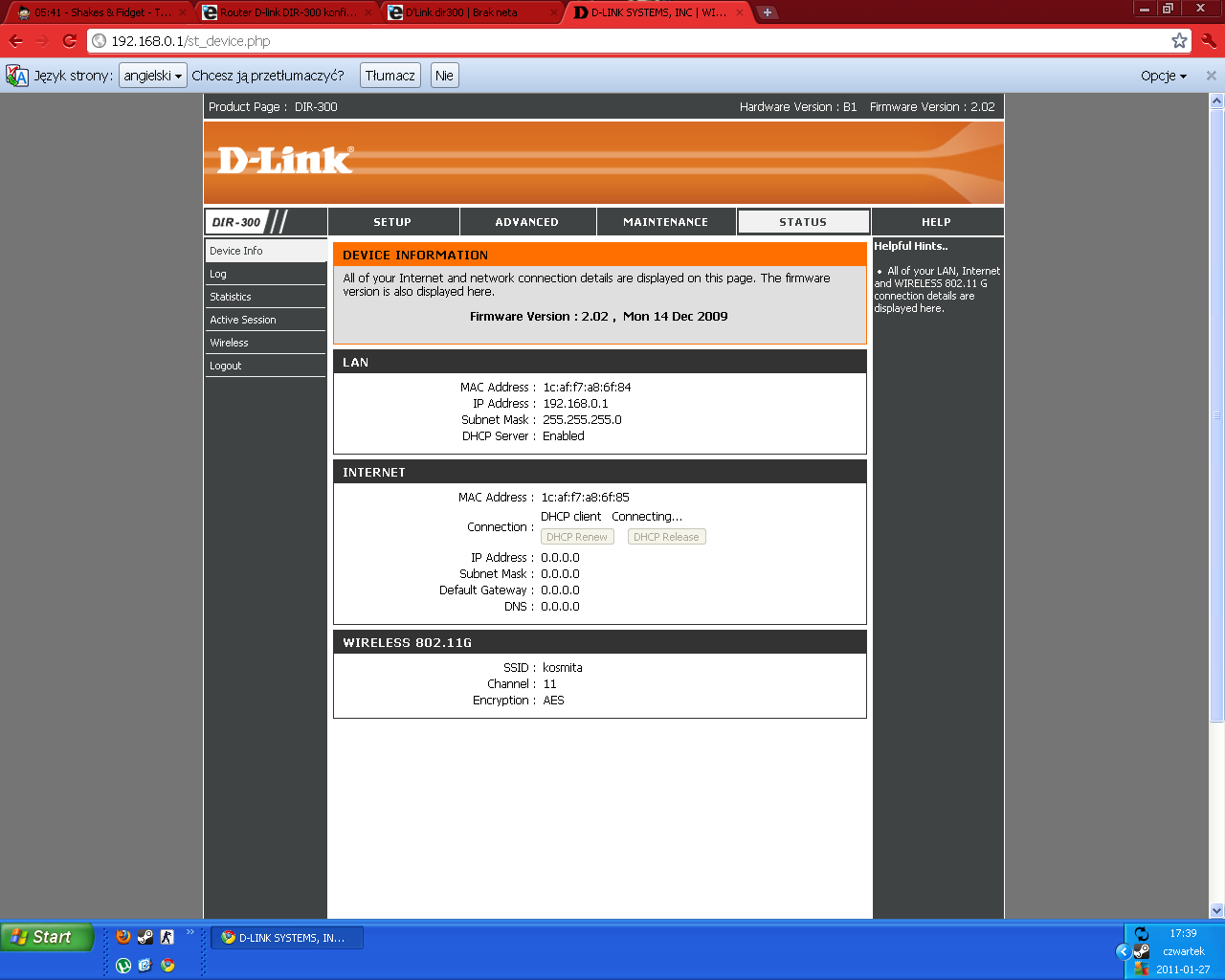Click the DHCP Server 'Enabled' value

point(563,436)
